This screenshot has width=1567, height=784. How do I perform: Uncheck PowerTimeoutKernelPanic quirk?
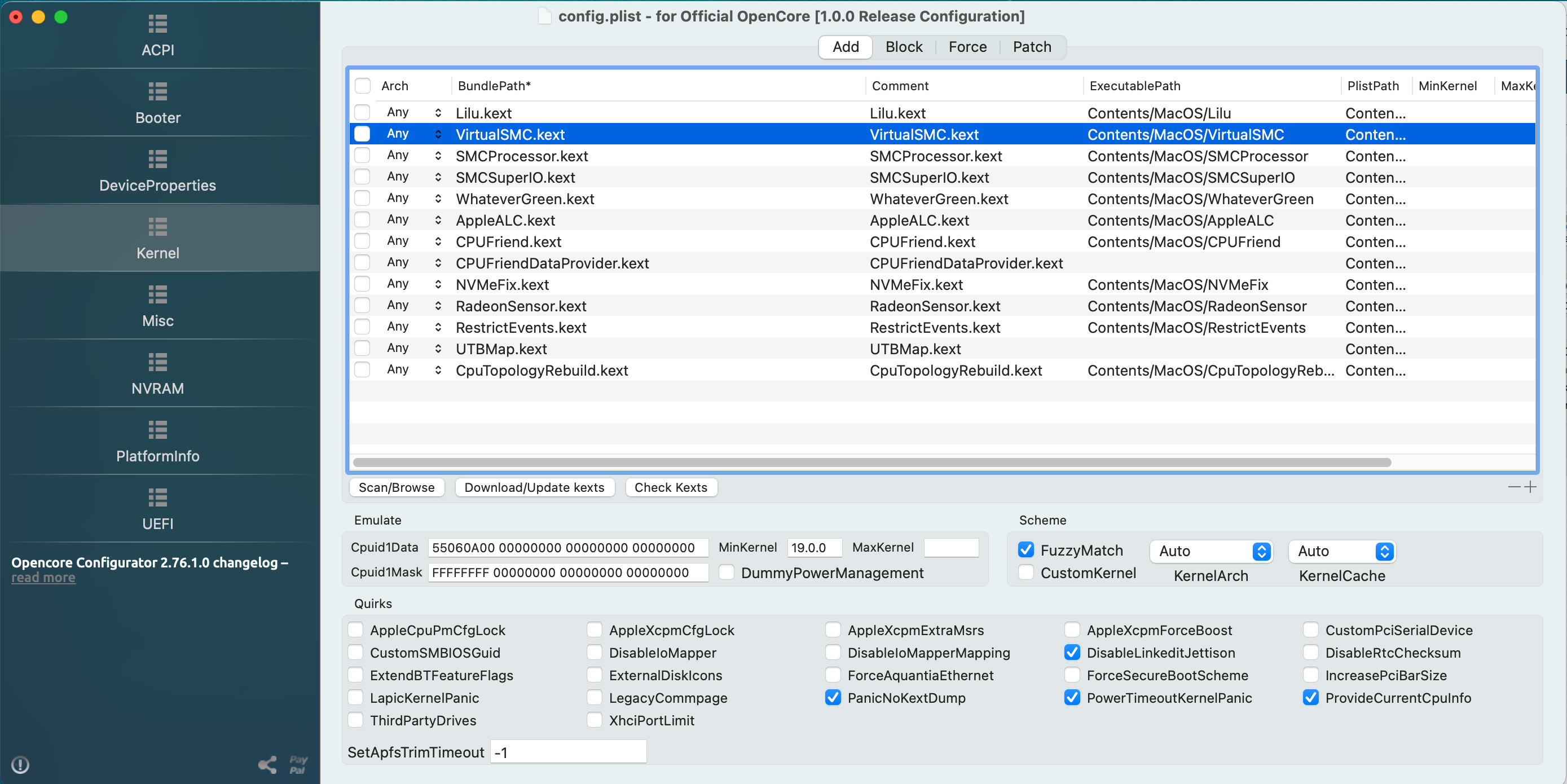click(1072, 698)
